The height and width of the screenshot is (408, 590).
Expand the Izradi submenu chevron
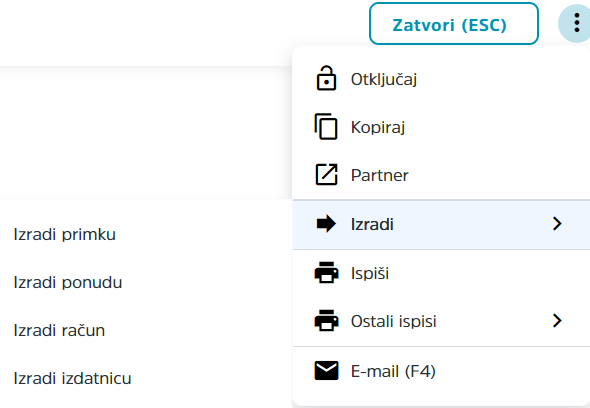557,224
